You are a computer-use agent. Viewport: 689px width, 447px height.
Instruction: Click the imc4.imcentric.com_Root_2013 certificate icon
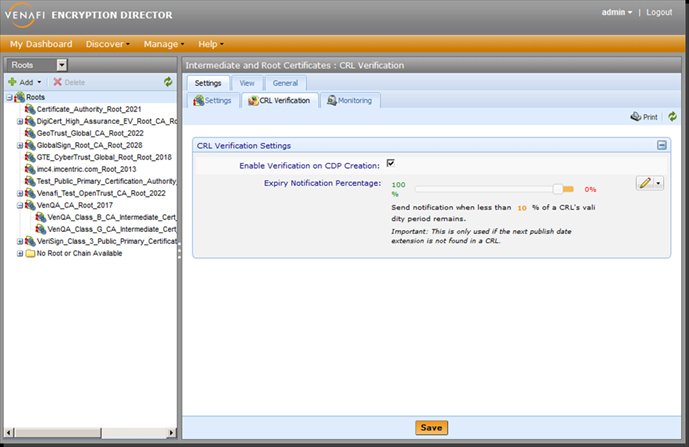point(30,169)
